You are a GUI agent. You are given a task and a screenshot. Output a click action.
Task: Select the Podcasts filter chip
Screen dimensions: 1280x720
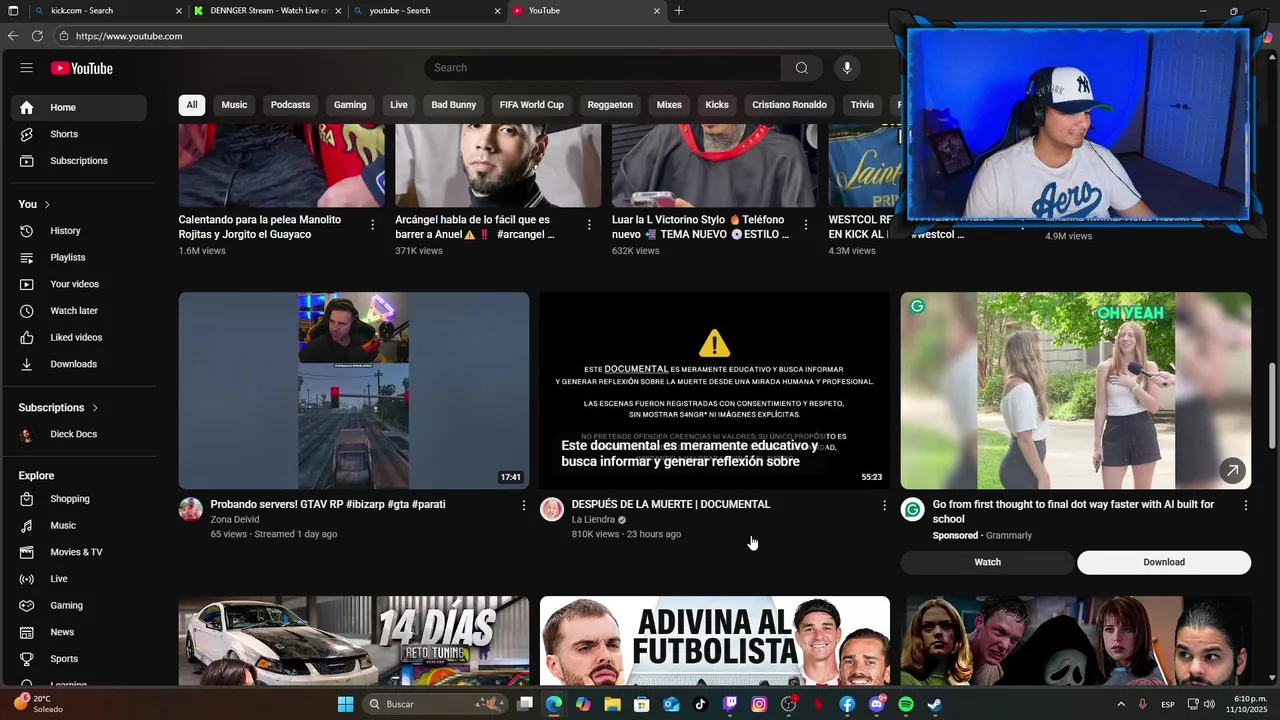pos(290,105)
